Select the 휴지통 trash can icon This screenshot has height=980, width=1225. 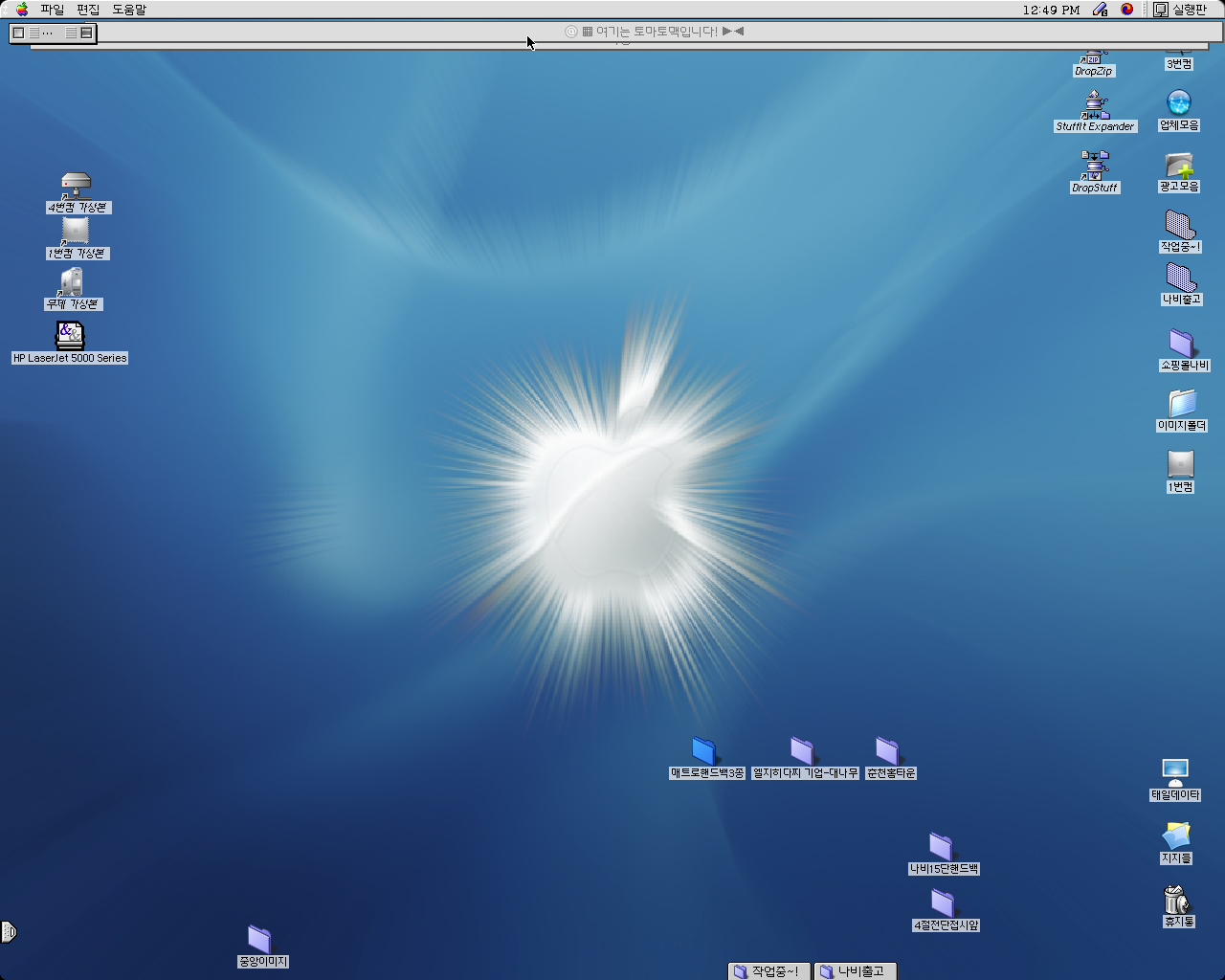[1176, 900]
